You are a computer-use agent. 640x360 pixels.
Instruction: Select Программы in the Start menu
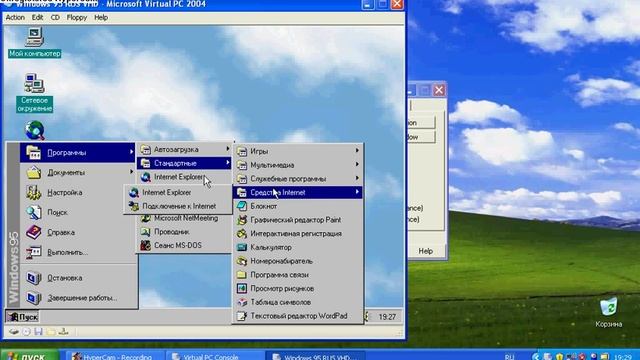point(78,153)
